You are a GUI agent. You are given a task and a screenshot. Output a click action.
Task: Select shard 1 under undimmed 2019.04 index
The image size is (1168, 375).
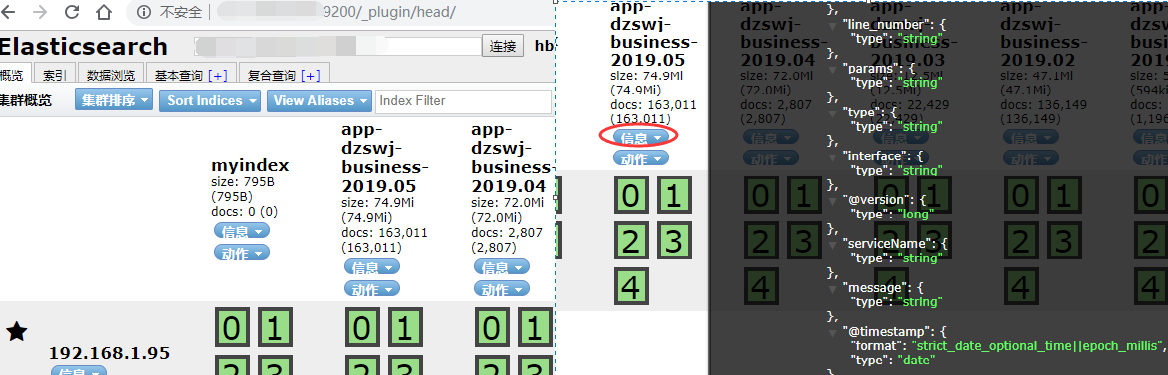[x=536, y=327]
